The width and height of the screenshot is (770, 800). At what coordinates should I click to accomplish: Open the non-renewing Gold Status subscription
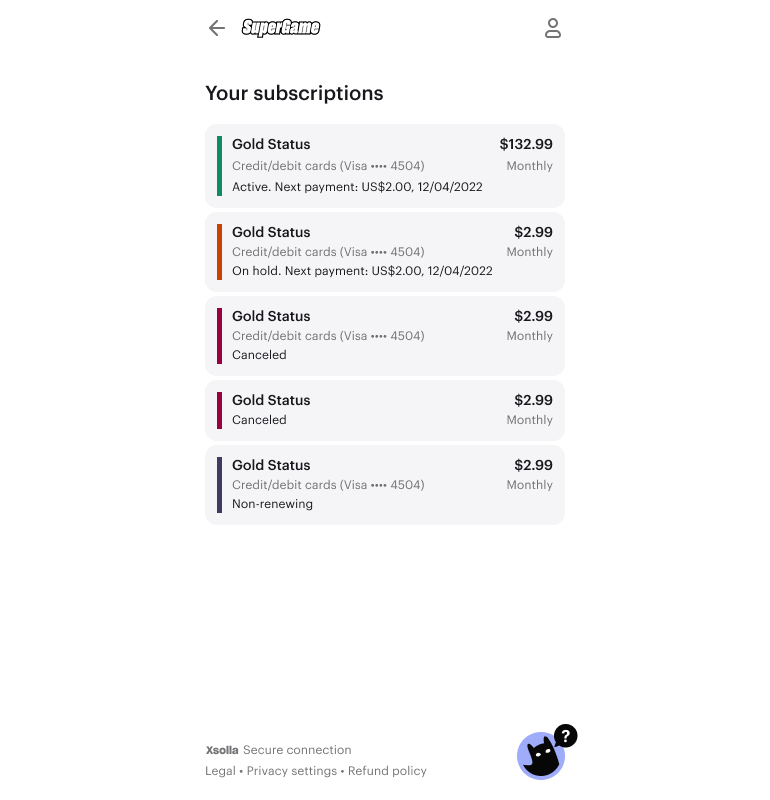(385, 485)
